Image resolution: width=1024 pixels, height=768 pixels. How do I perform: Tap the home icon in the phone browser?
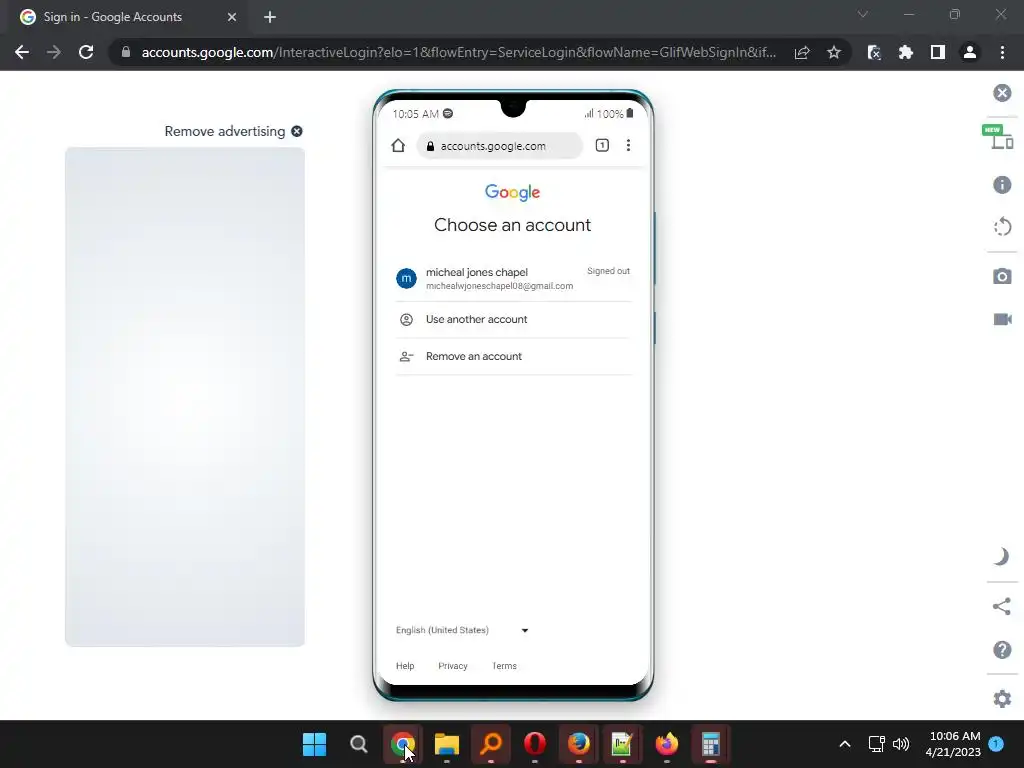click(x=398, y=146)
